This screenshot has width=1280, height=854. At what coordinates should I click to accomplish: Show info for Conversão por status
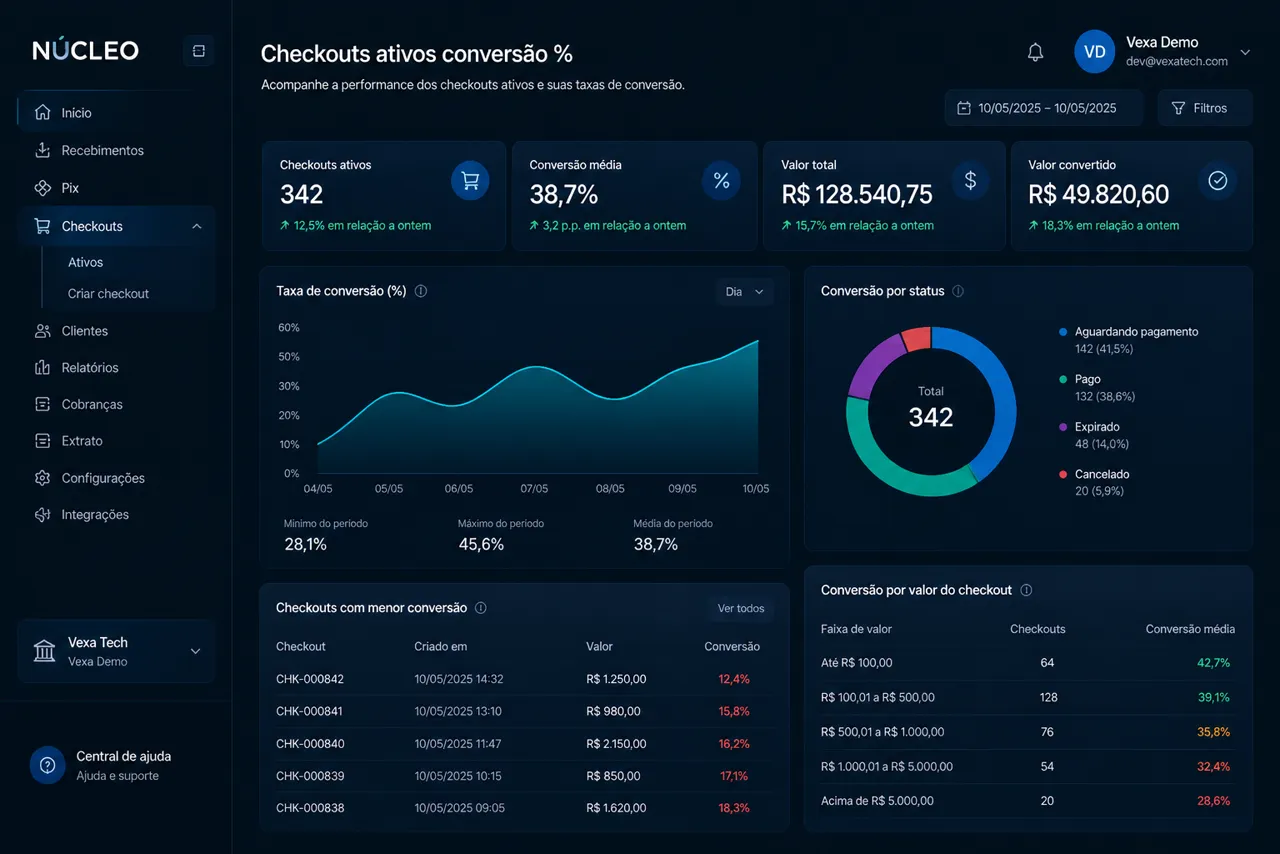pos(958,291)
